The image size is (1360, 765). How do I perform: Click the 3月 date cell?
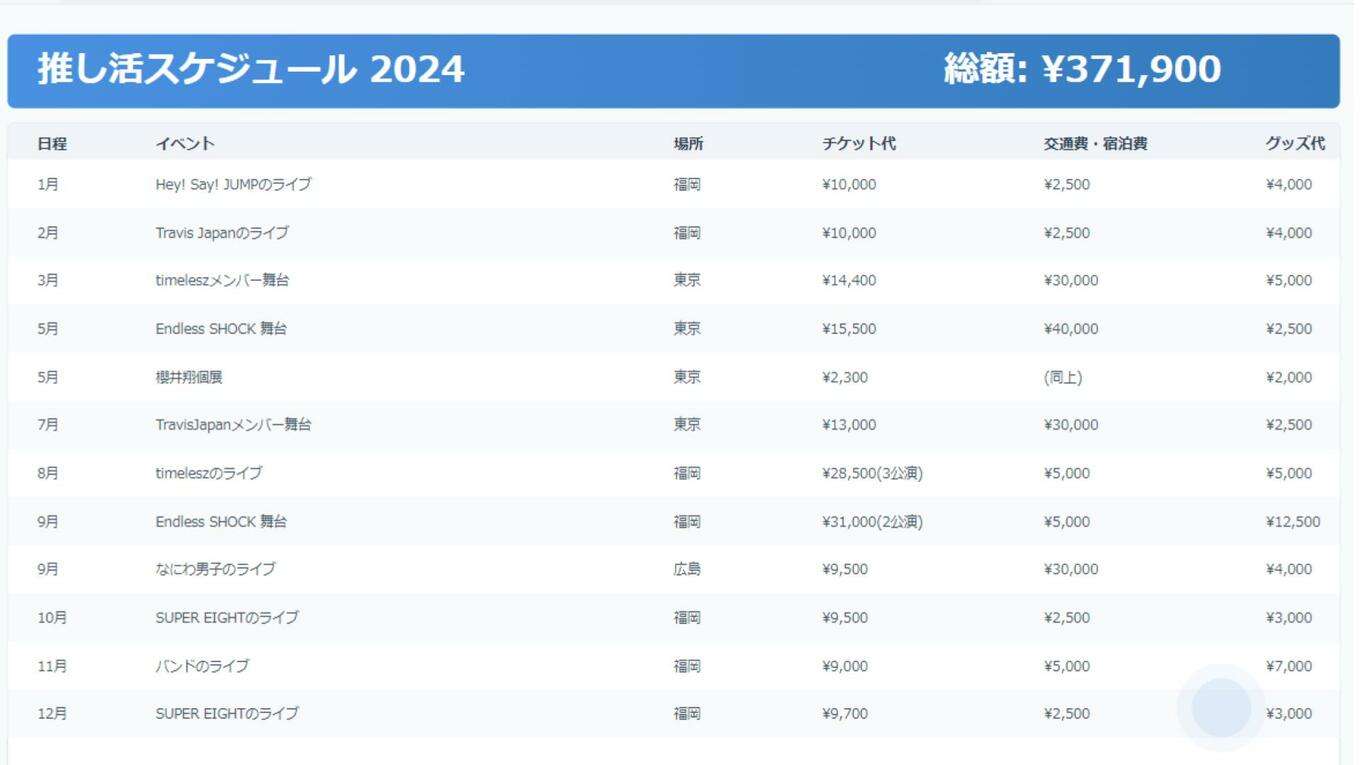click(x=48, y=281)
